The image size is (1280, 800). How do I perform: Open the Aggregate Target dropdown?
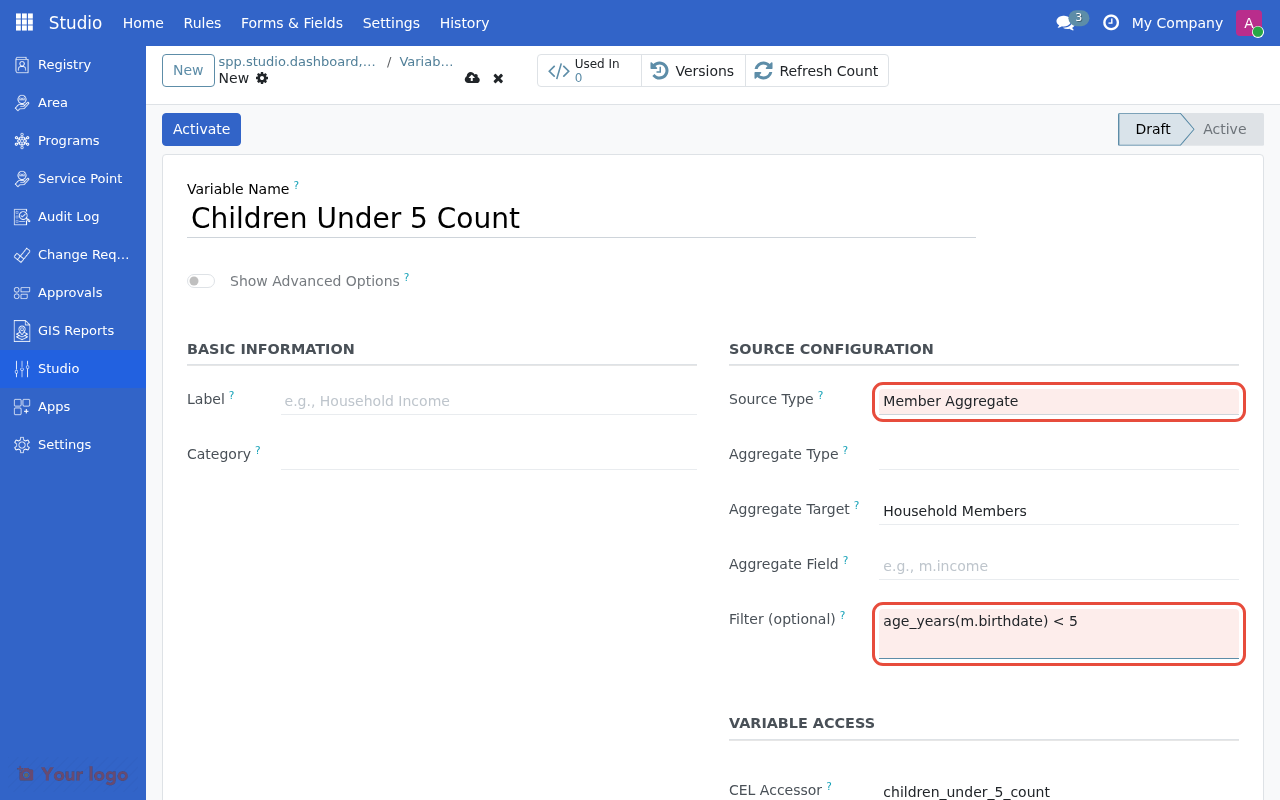(1058, 511)
